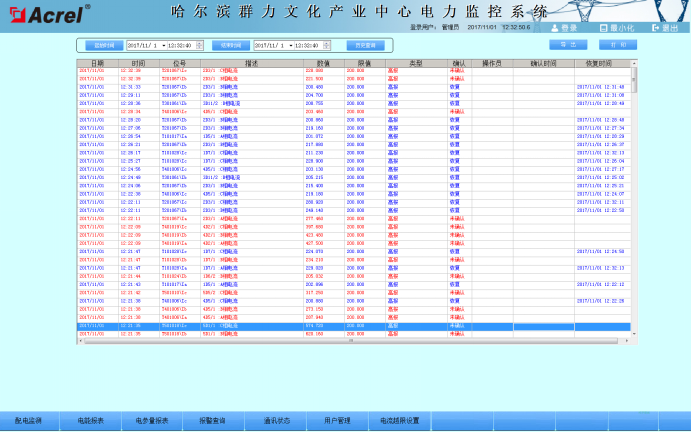The image size is (691, 432).
Task: Click the start time 12:32:40 field
Action: pyautogui.click(x=182, y=45)
